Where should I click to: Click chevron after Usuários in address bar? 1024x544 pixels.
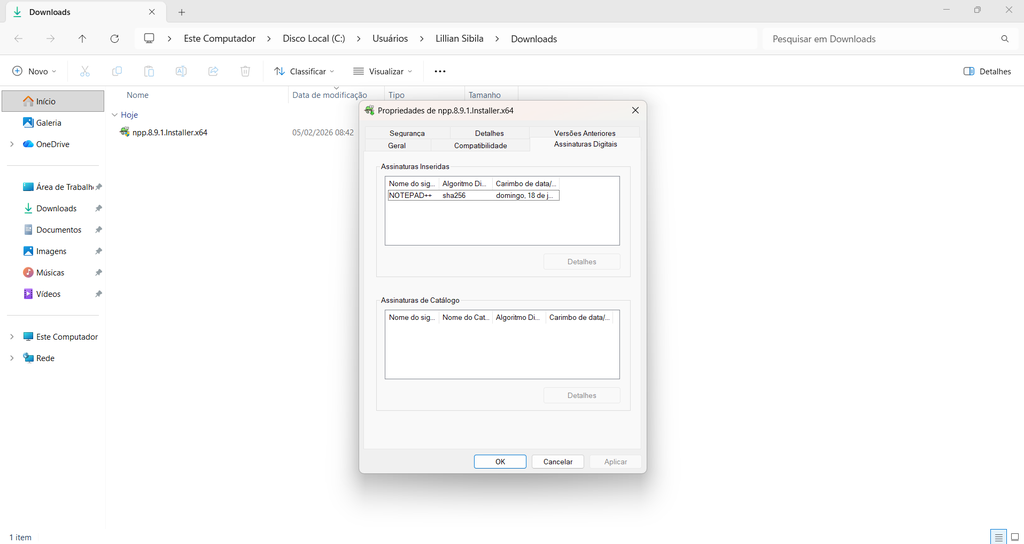421,39
